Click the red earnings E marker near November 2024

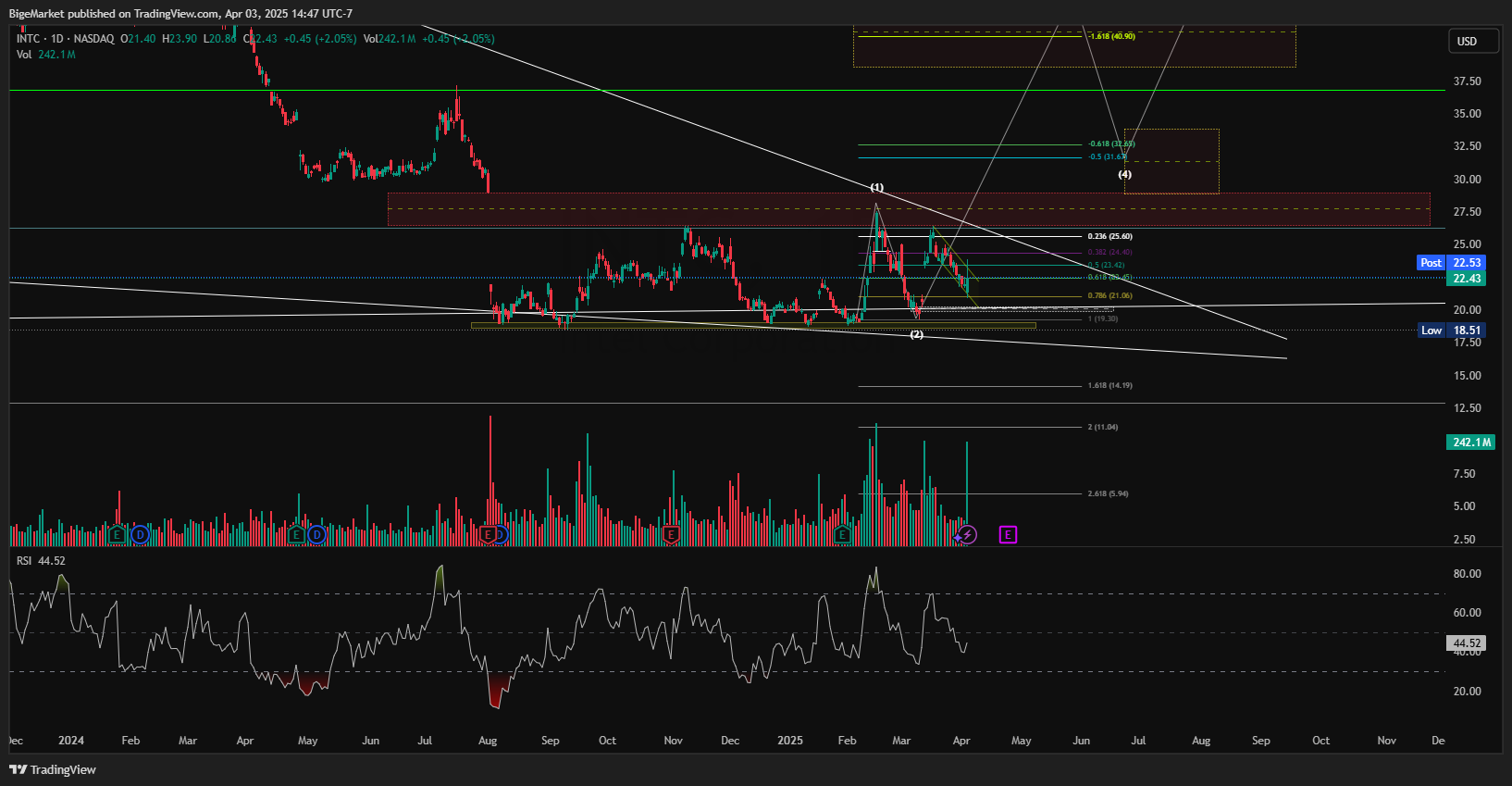tap(672, 534)
